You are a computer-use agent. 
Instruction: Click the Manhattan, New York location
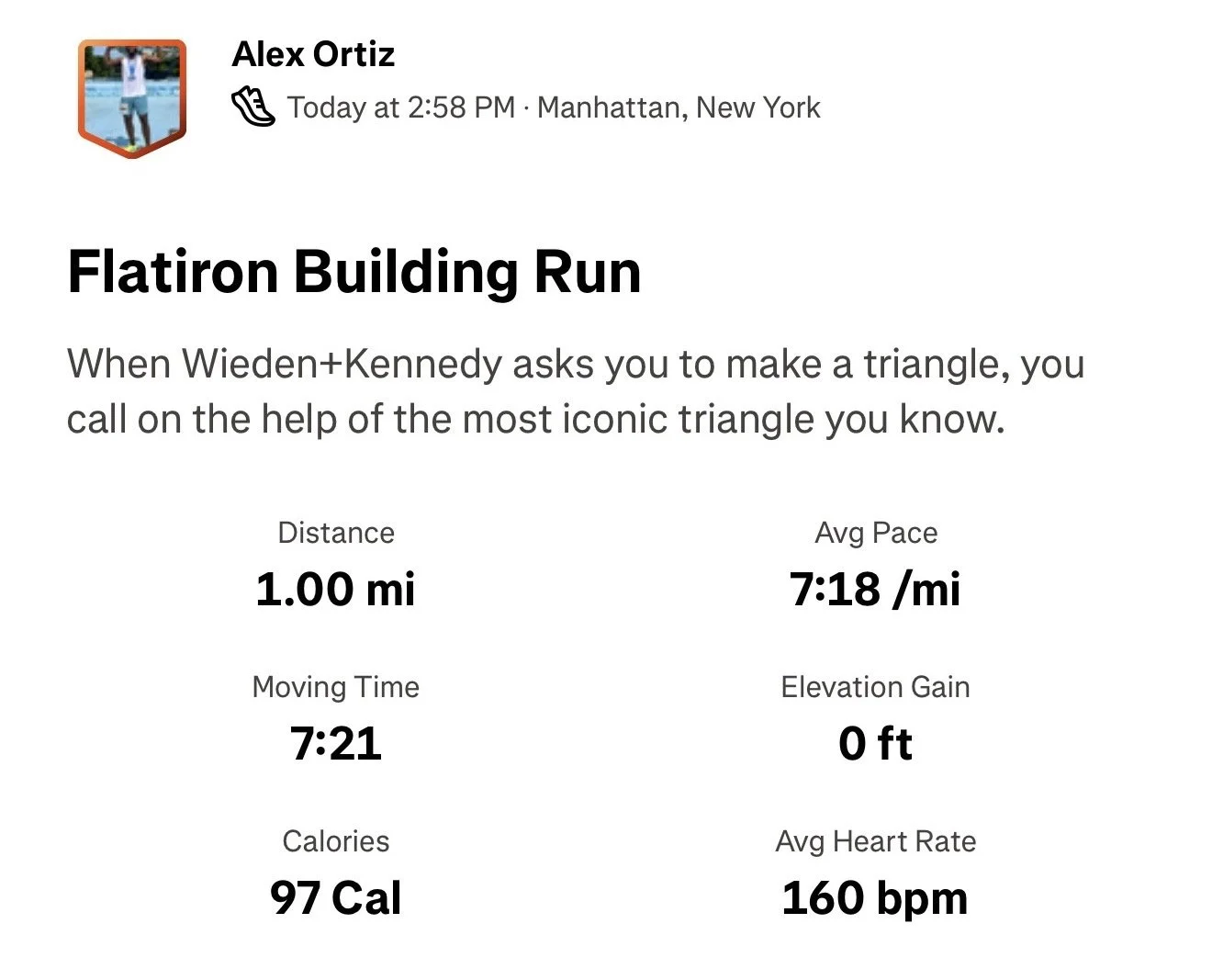pos(679,107)
